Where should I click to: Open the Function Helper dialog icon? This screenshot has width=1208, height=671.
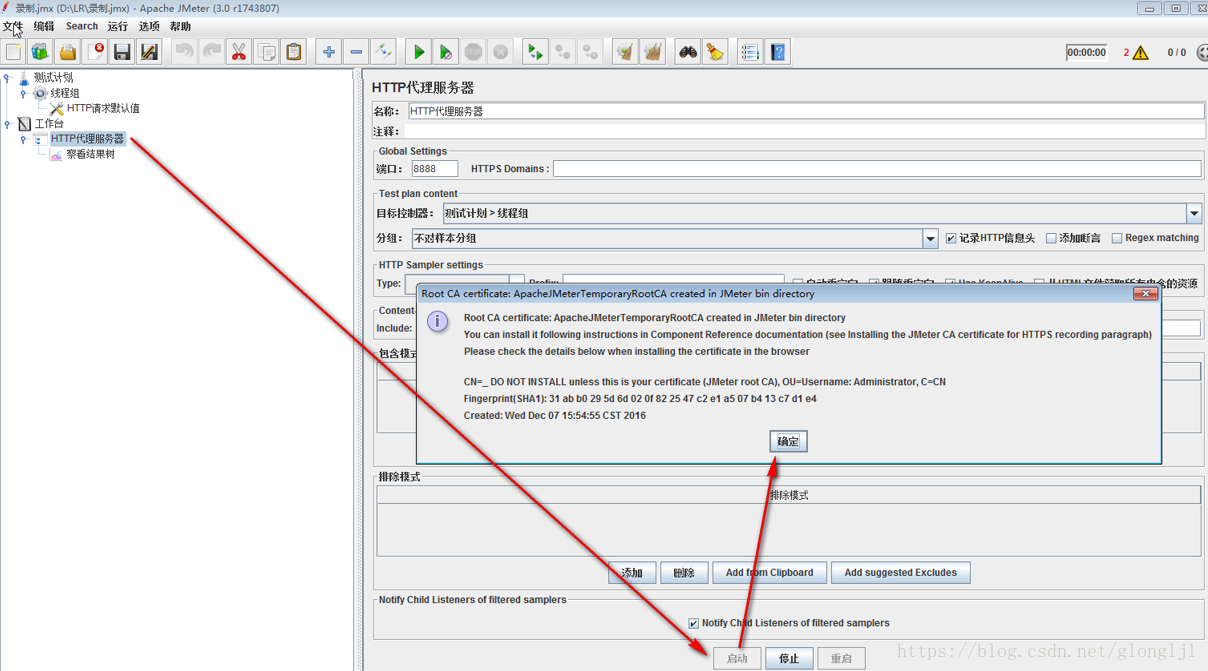point(750,52)
